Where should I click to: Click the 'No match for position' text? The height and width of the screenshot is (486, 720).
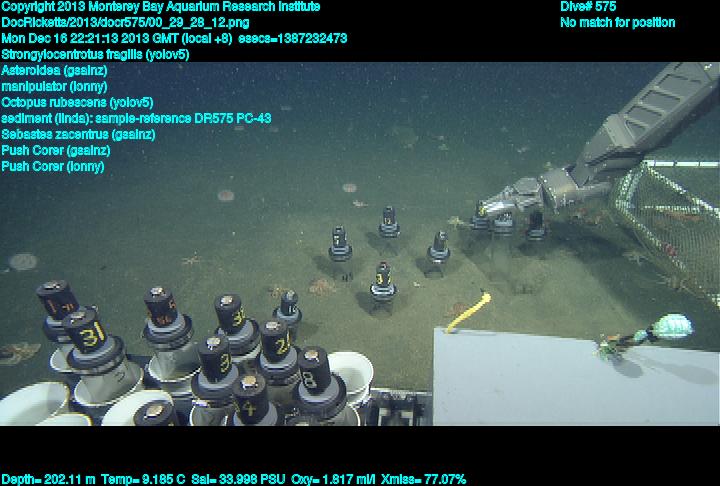617,23
